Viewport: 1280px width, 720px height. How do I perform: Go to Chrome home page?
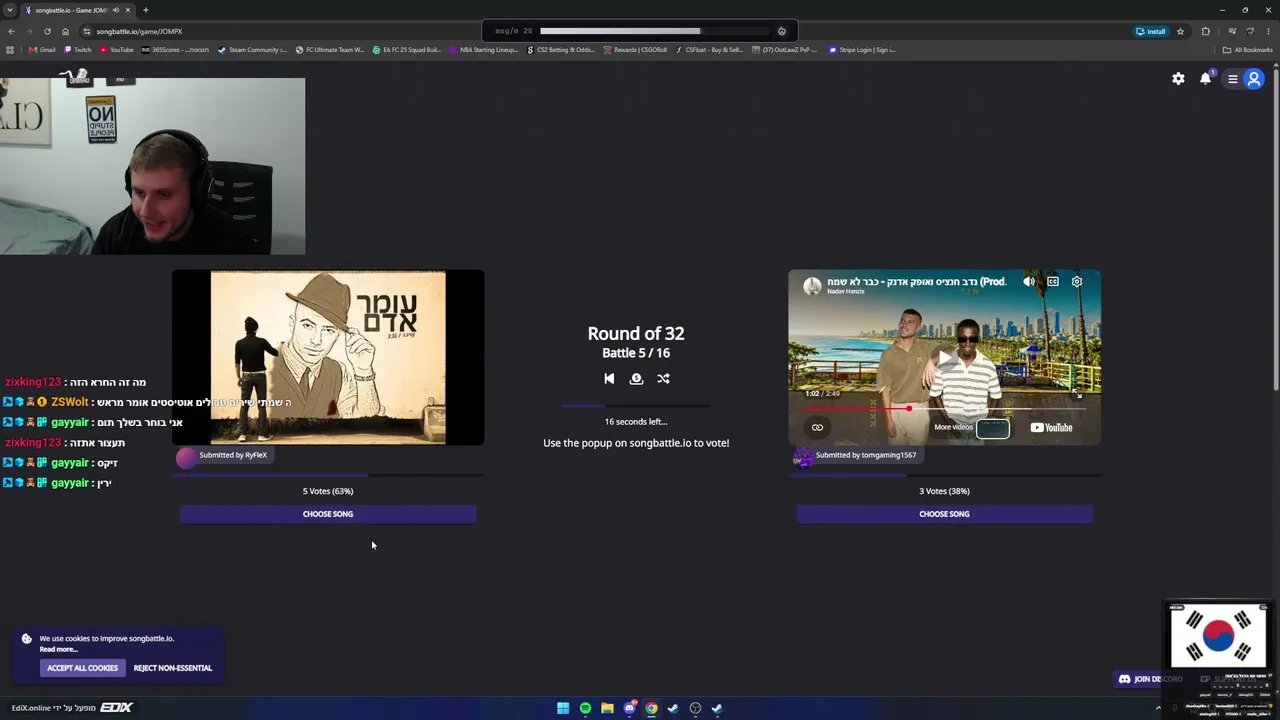coord(66,31)
